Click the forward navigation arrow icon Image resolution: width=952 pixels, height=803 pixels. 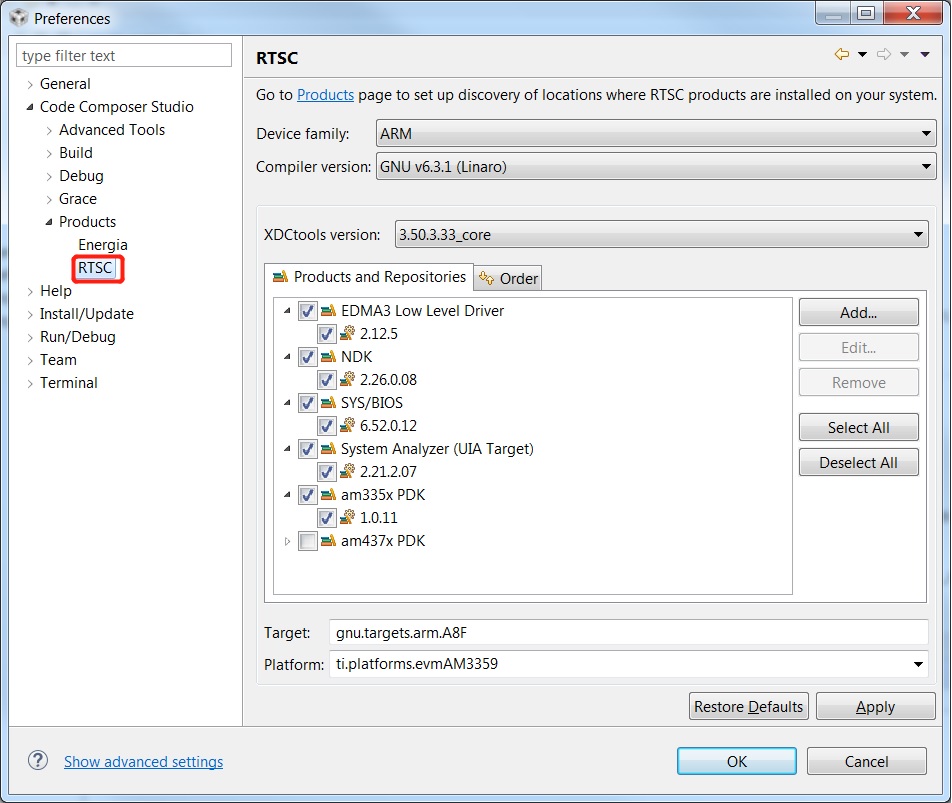point(884,54)
